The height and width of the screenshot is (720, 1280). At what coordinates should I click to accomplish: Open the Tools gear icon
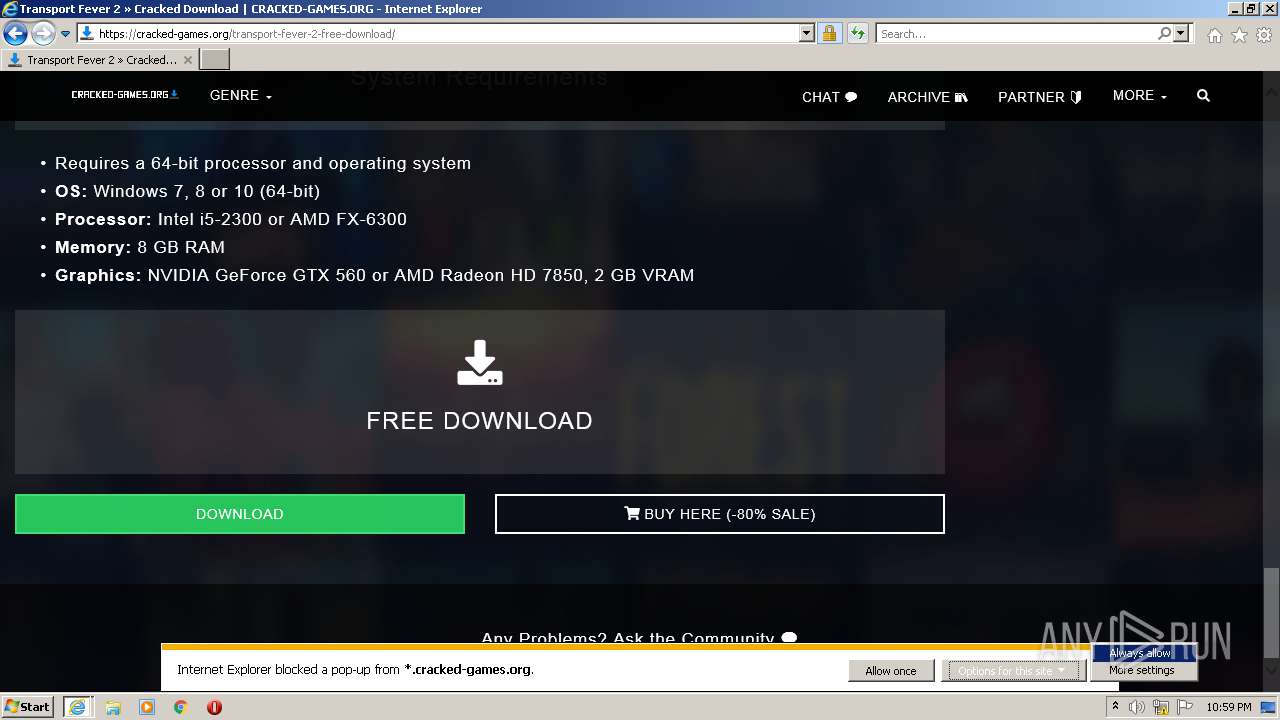[1264, 35]
